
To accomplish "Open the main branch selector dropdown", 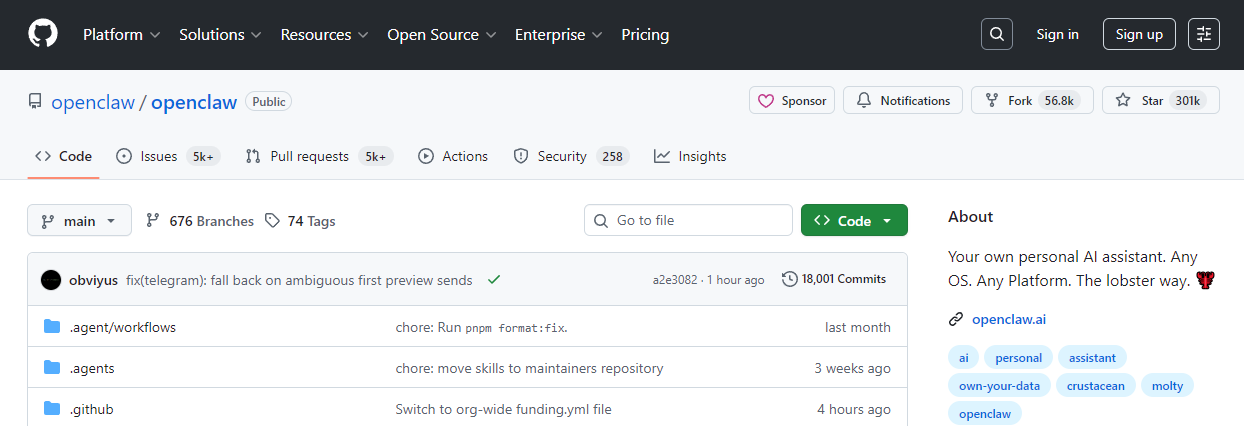I will pos(79,220).
